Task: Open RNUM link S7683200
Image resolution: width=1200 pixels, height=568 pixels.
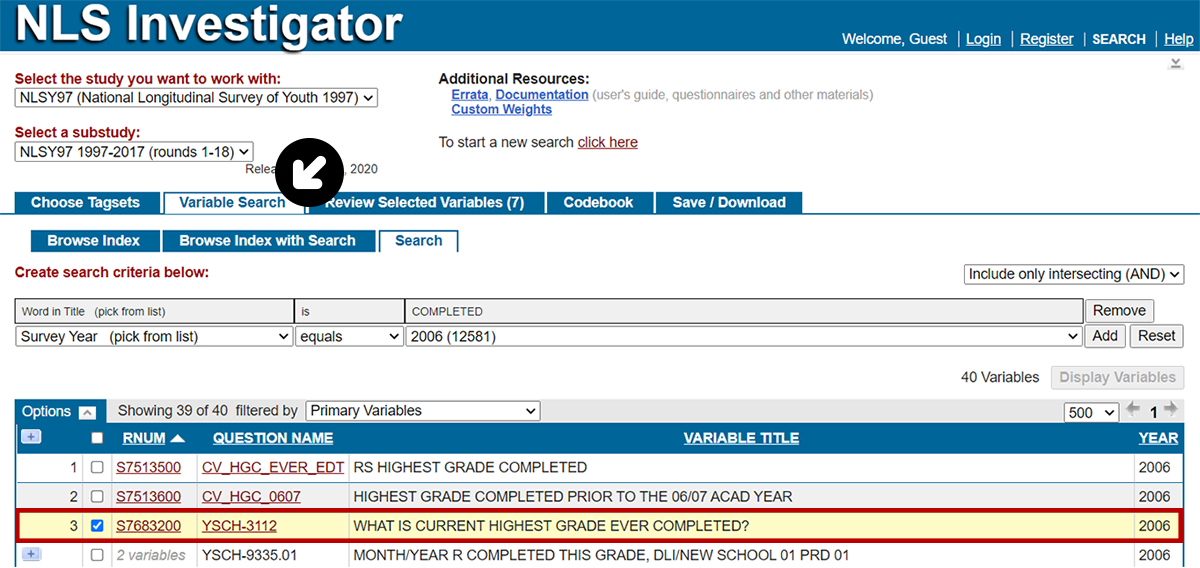Action: [148, 526]
